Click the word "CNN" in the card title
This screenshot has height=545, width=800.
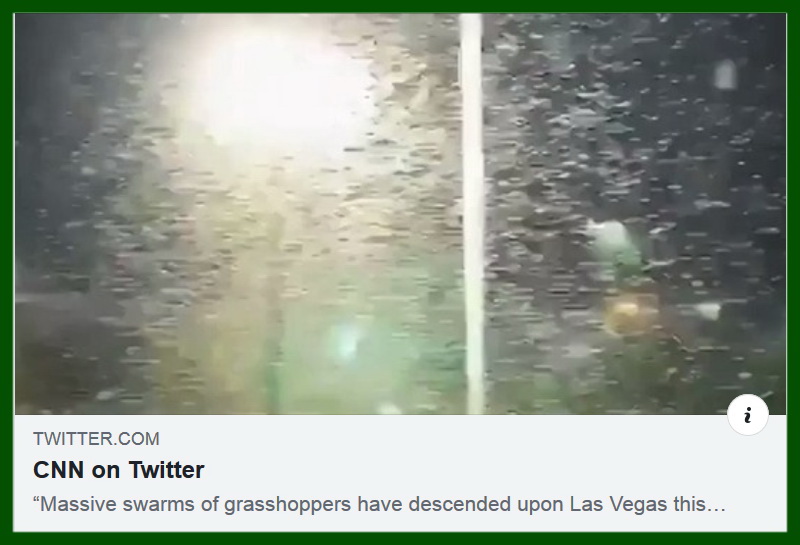tap(59, 470)
